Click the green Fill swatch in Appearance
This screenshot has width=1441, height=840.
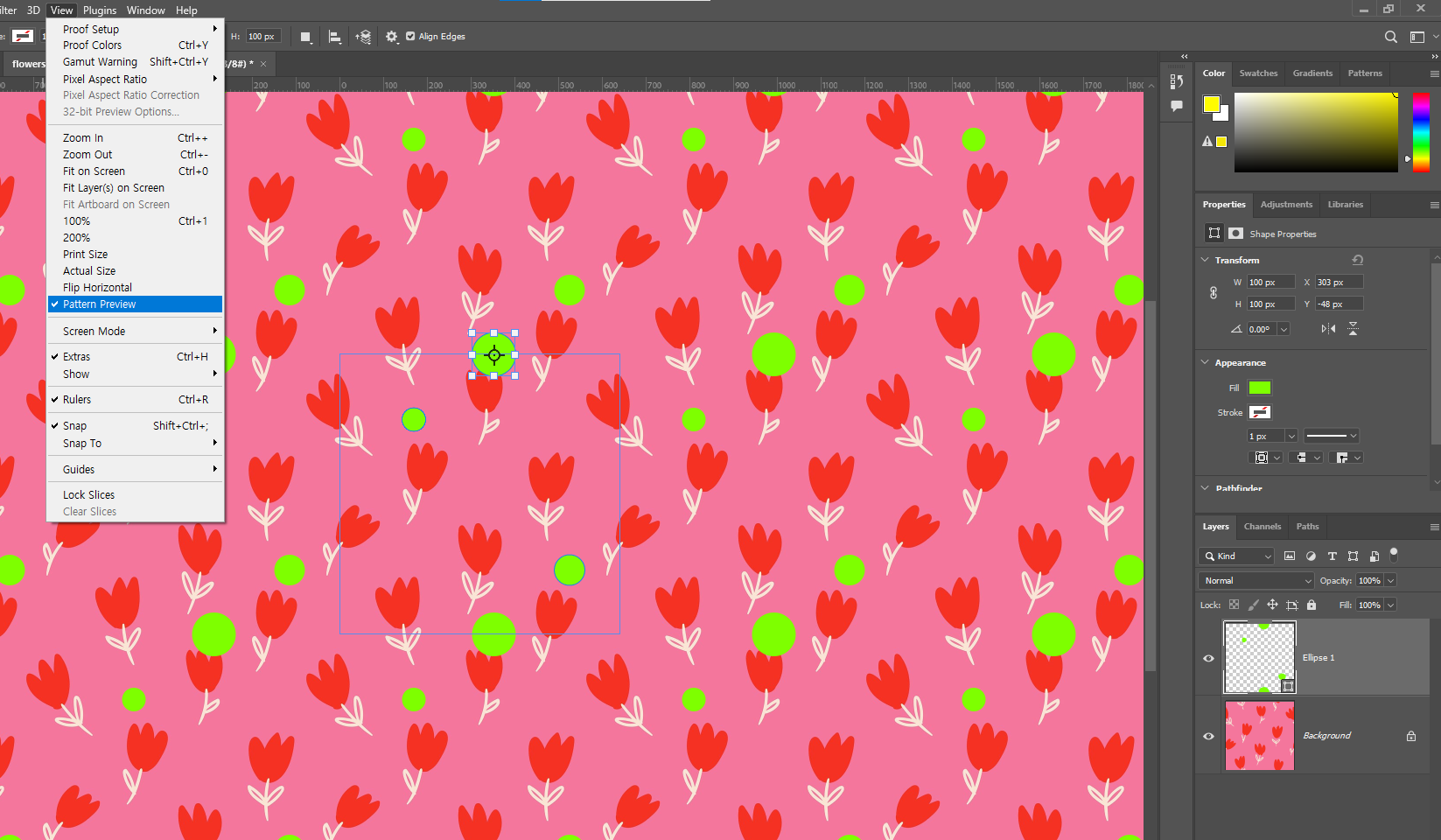point(1260,388)
